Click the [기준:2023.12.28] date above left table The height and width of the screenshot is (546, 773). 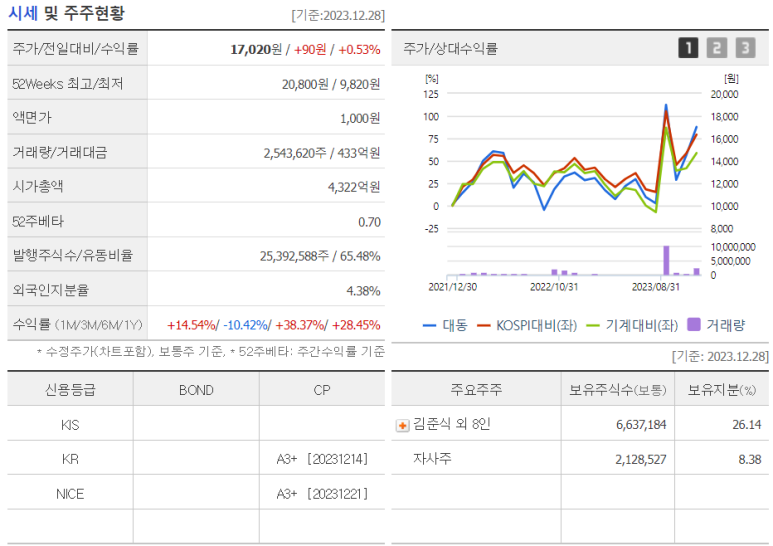click(x=338, y=15)
